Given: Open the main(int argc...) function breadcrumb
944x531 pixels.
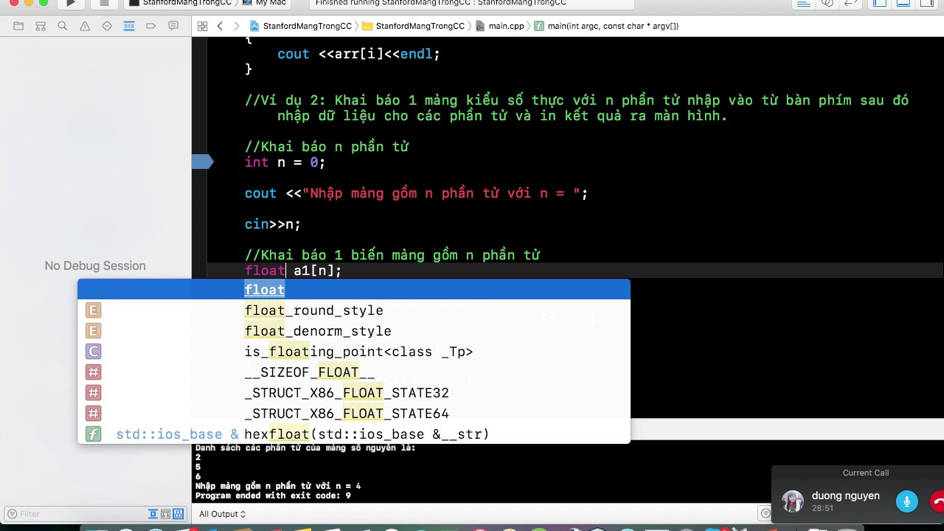Looking at the screenshot, I should tap(606, 26).
